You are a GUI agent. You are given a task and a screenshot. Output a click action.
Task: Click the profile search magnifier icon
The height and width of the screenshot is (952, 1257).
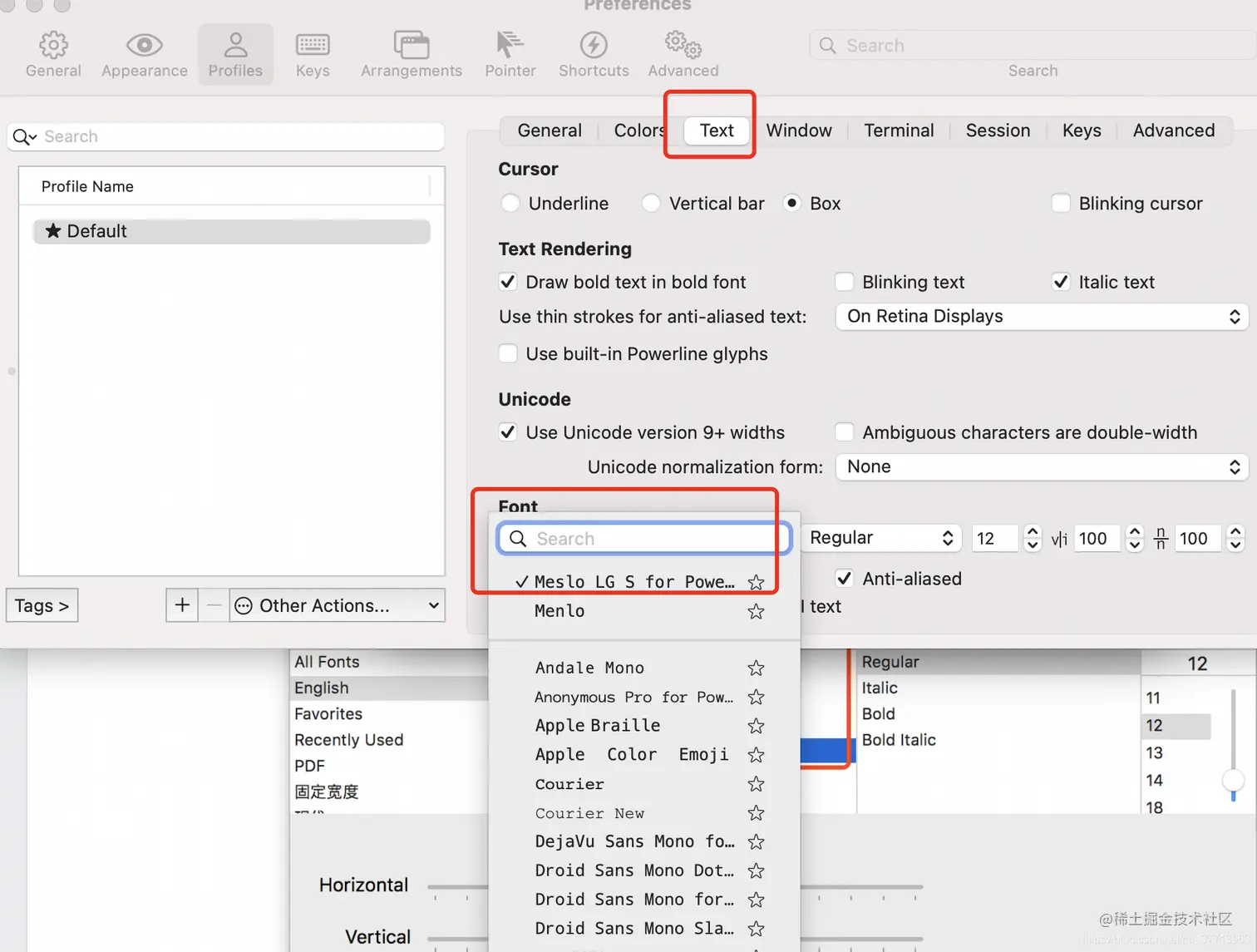click(x=24, y=136)
